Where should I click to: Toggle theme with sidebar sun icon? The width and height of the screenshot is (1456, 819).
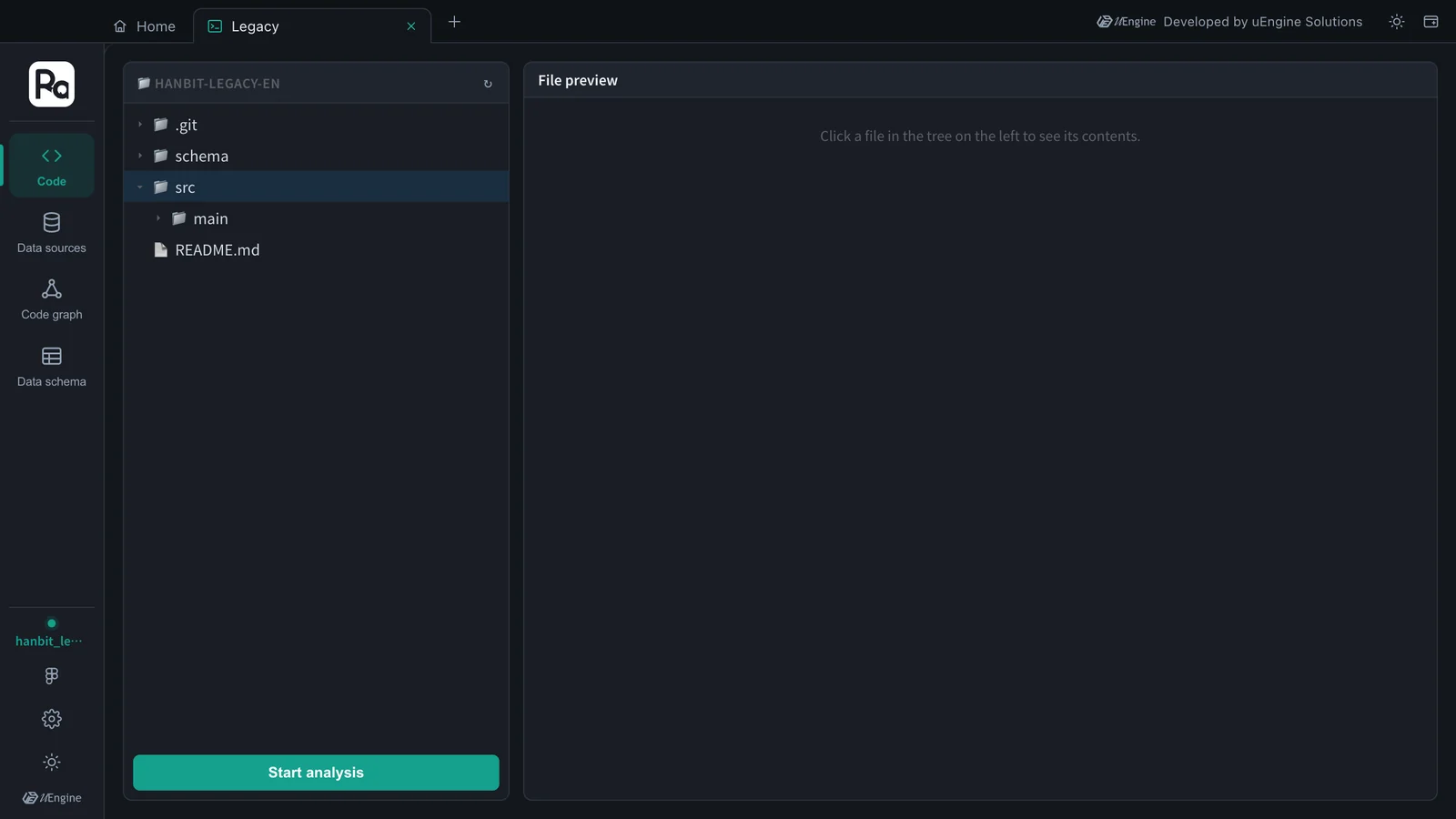(52, 762)
